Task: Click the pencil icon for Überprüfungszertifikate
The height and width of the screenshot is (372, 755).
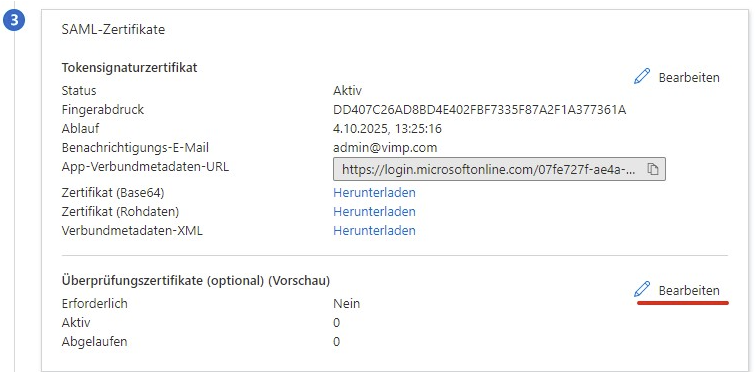Action: point(642,289)
